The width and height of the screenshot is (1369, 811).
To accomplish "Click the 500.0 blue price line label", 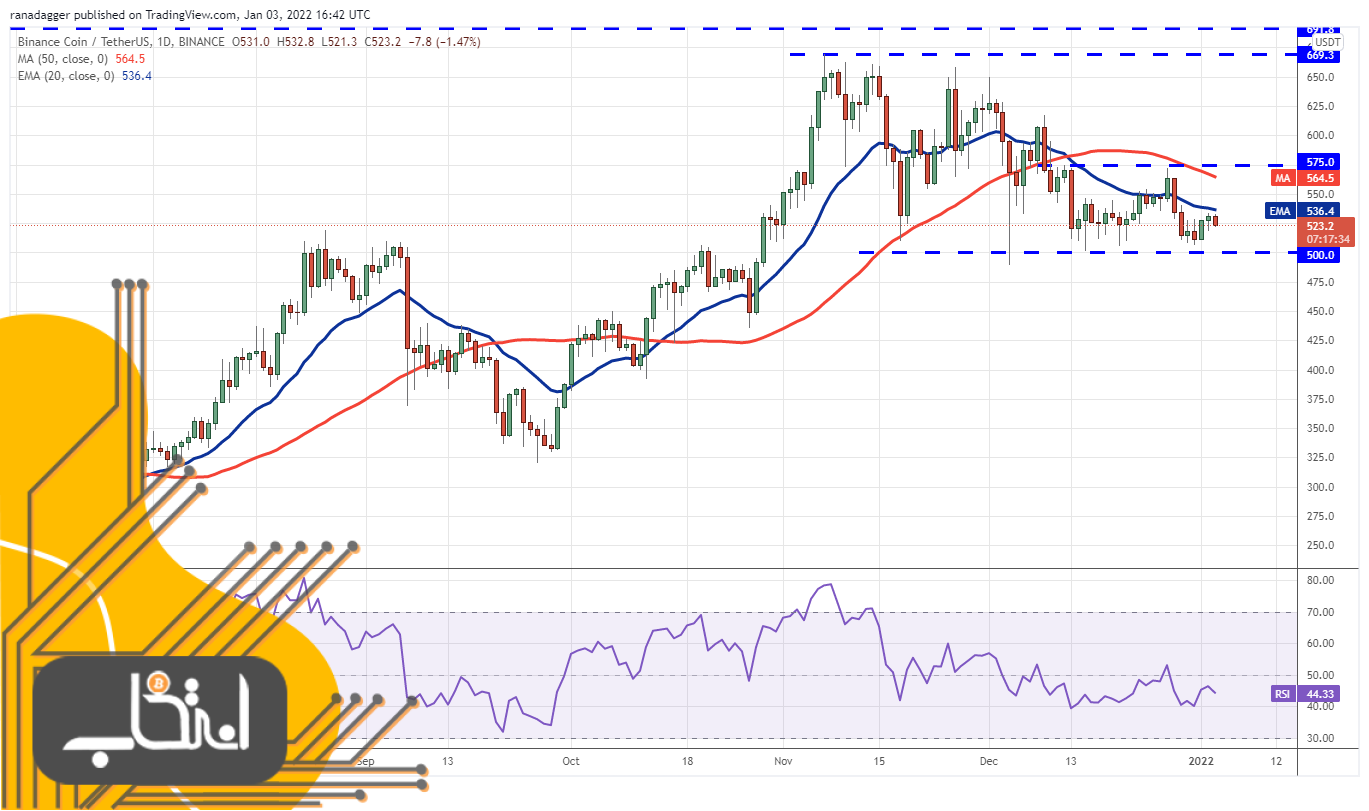I will pos(1321,255).
